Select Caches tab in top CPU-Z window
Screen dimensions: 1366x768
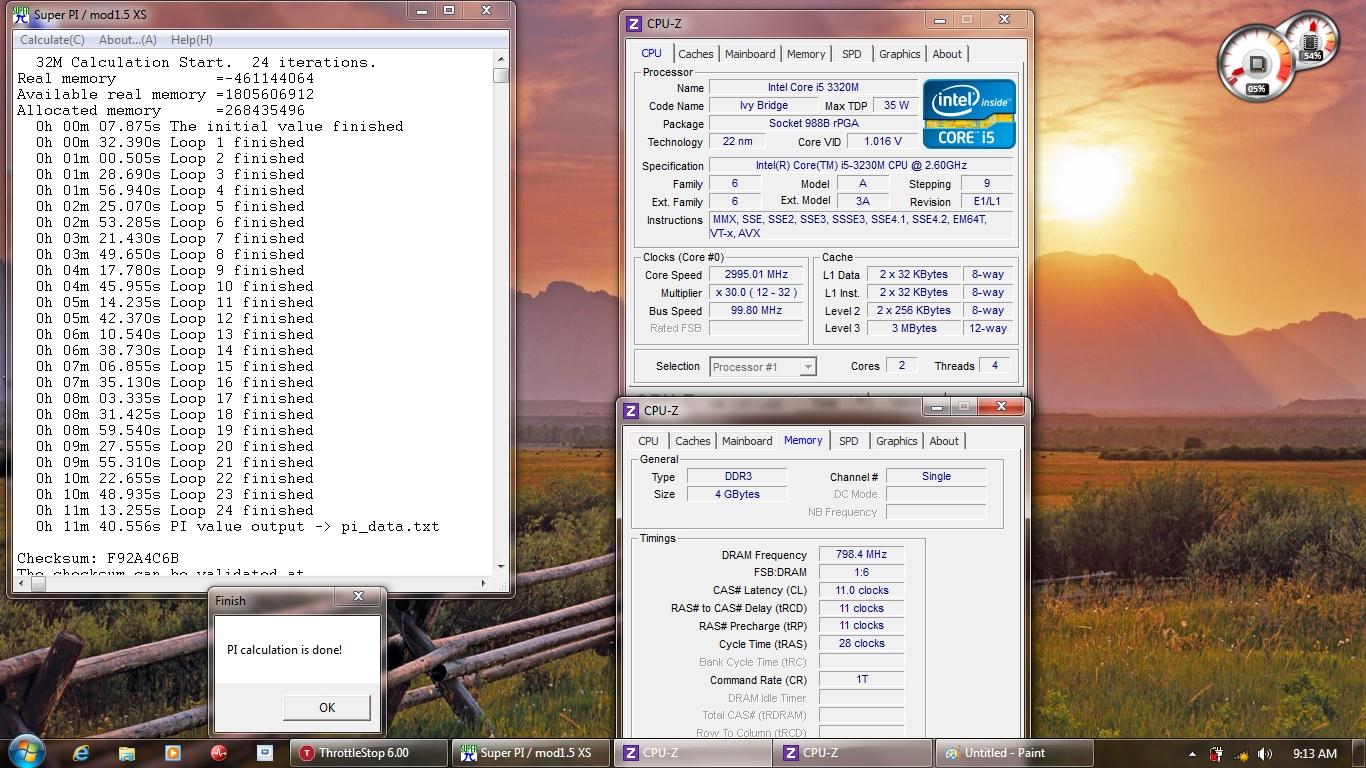coord(696,54)
